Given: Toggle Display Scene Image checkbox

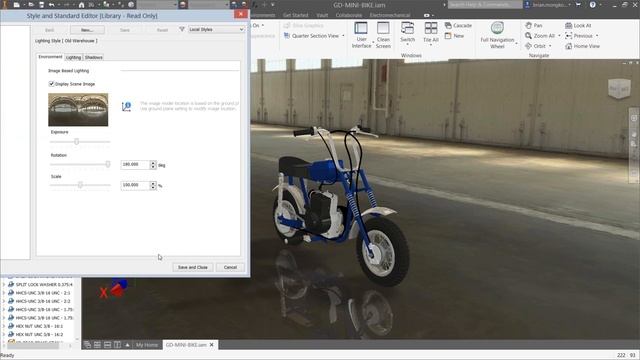Looking at the screenshot, I should 51,84.
